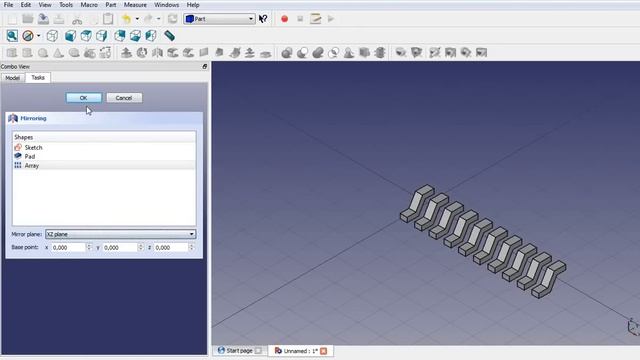The image size is (640, 360).
Task: Click the Stop macro recording square
Action: (300, 19)
